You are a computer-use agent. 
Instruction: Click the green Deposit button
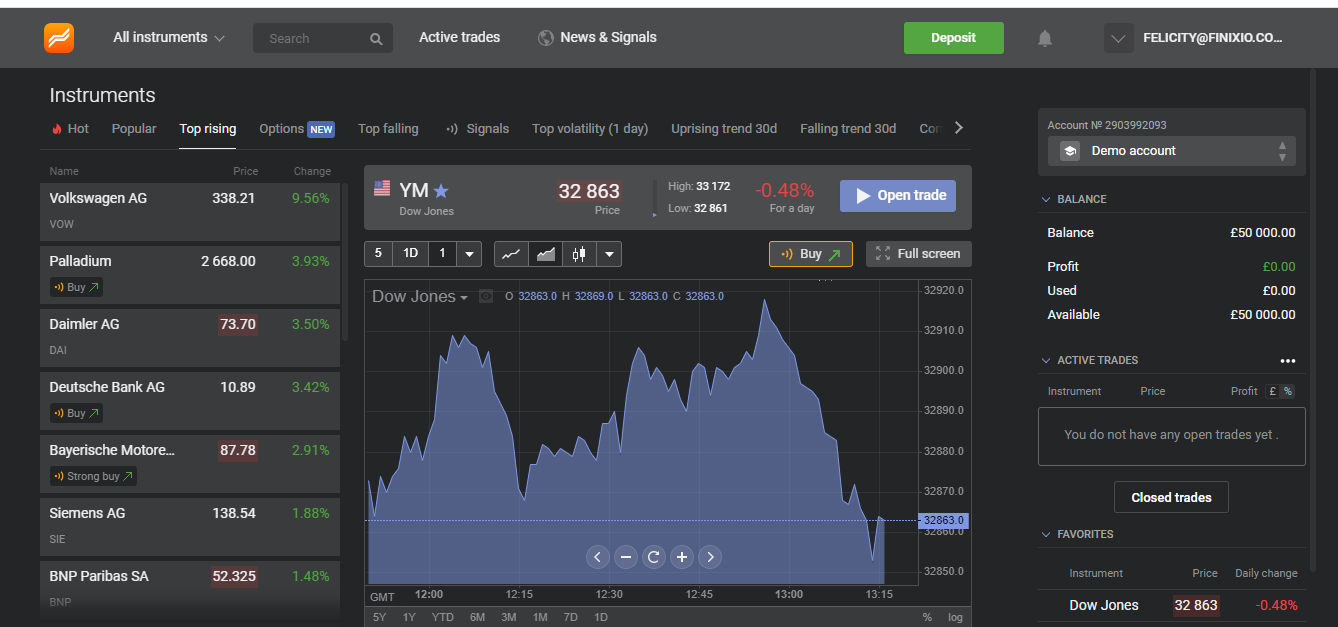tap(954, 38)
